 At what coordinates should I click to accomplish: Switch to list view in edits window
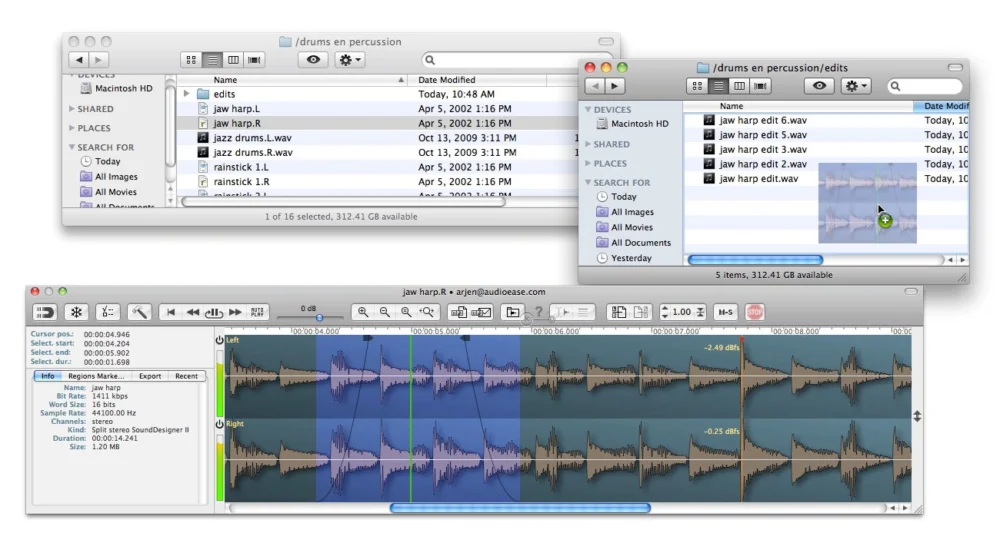click(x=719, y=86)
